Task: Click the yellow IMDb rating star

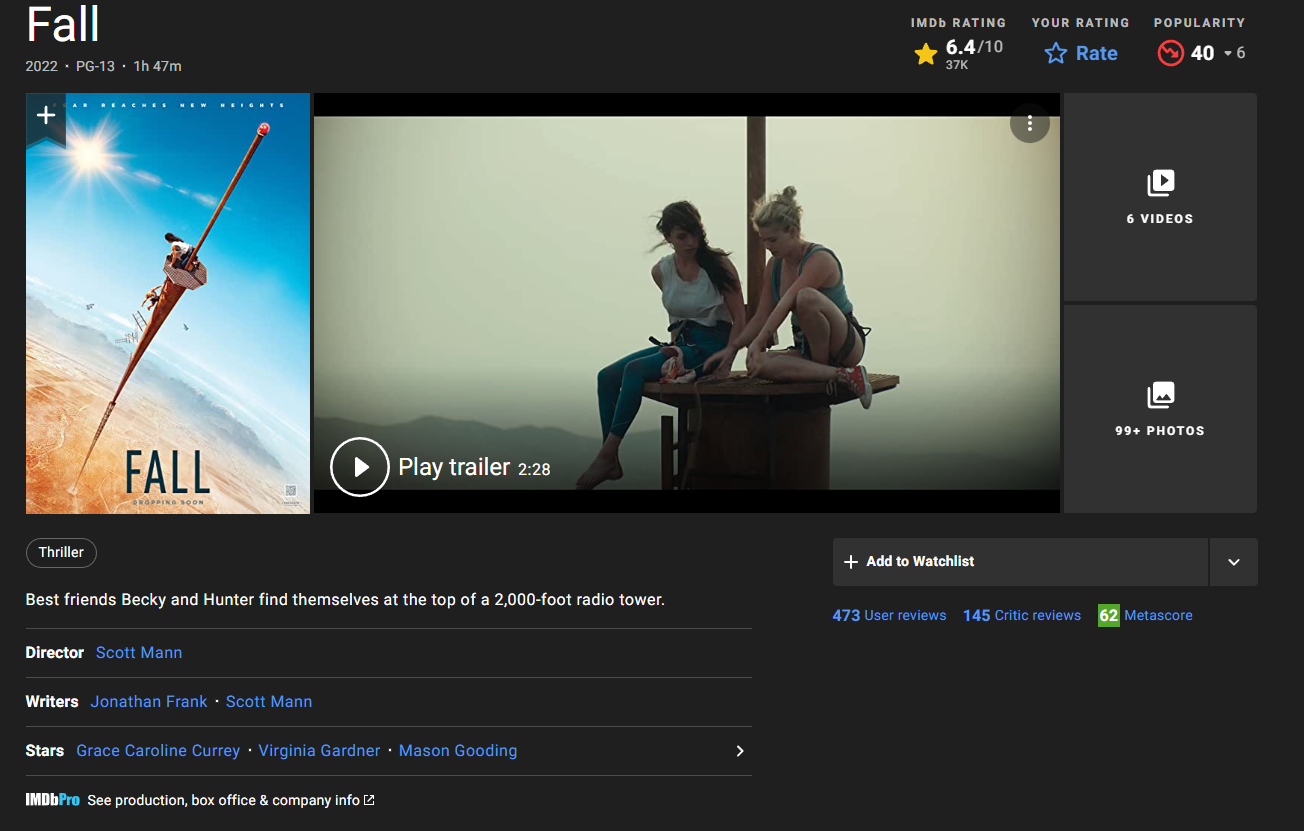Action: point(926,54)
